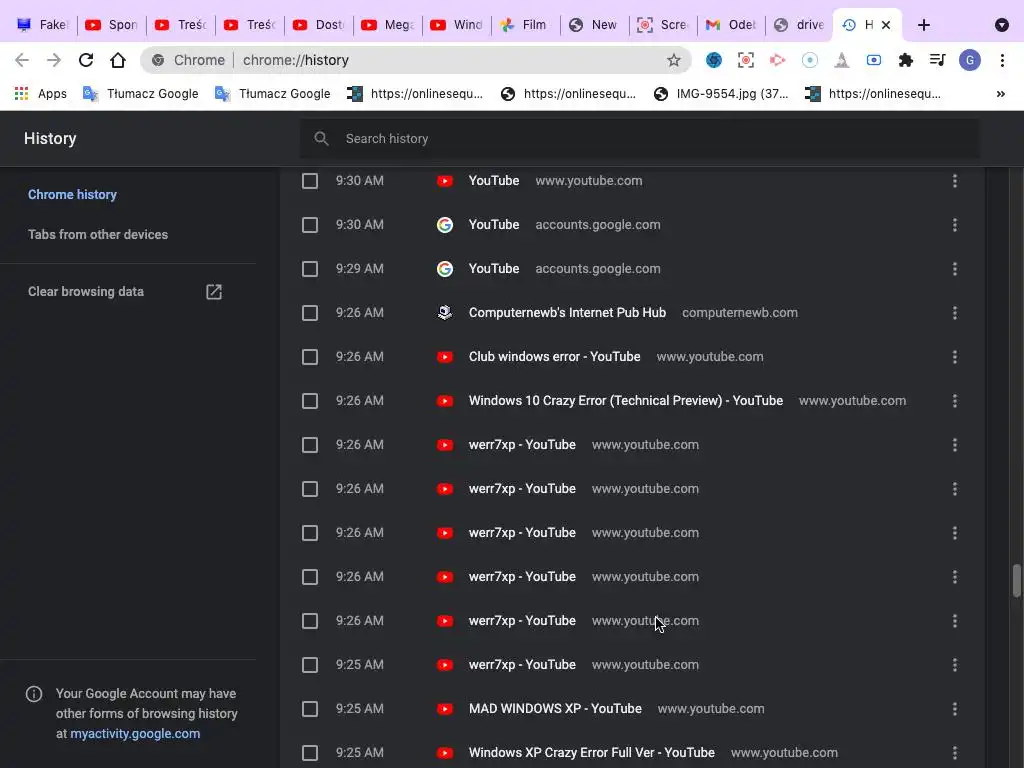Open the profile avatar G

[969, 60]
